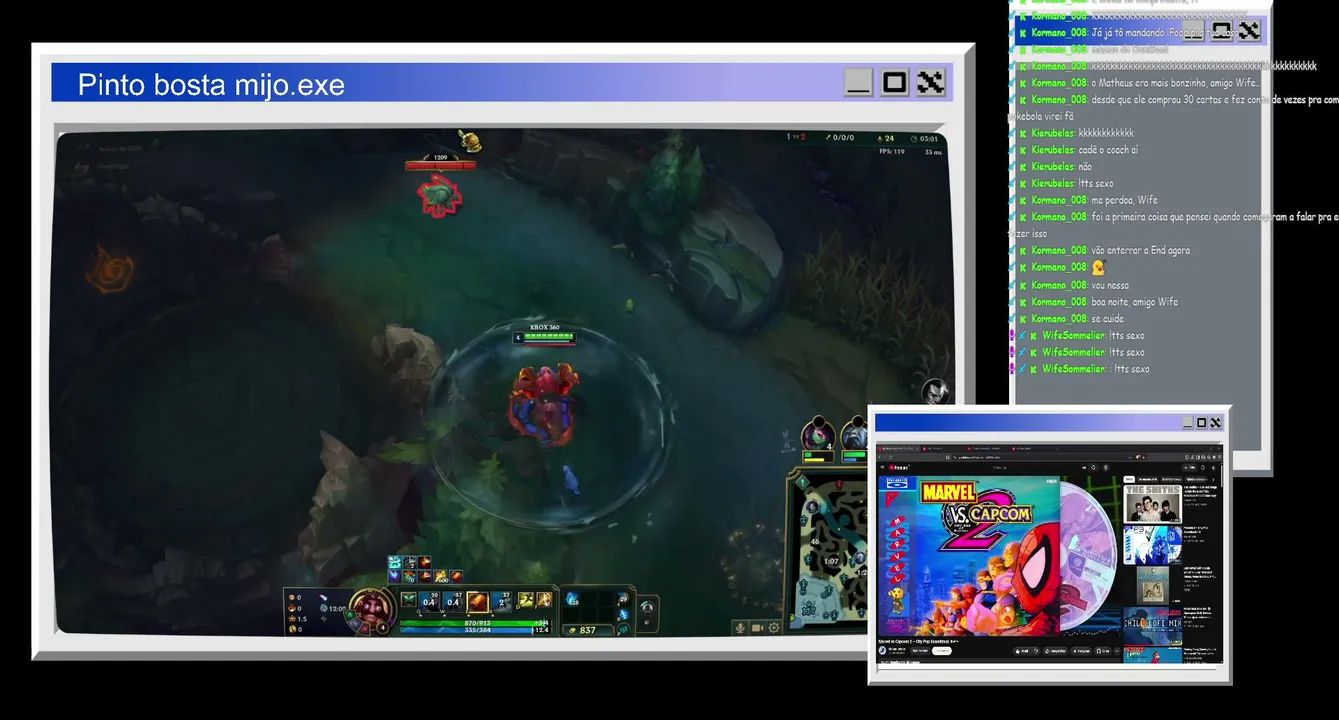The height and width of the screenshot is (720, 1339).
Task: Click the green health bar showing 870/913
Action: click(475, 622)
